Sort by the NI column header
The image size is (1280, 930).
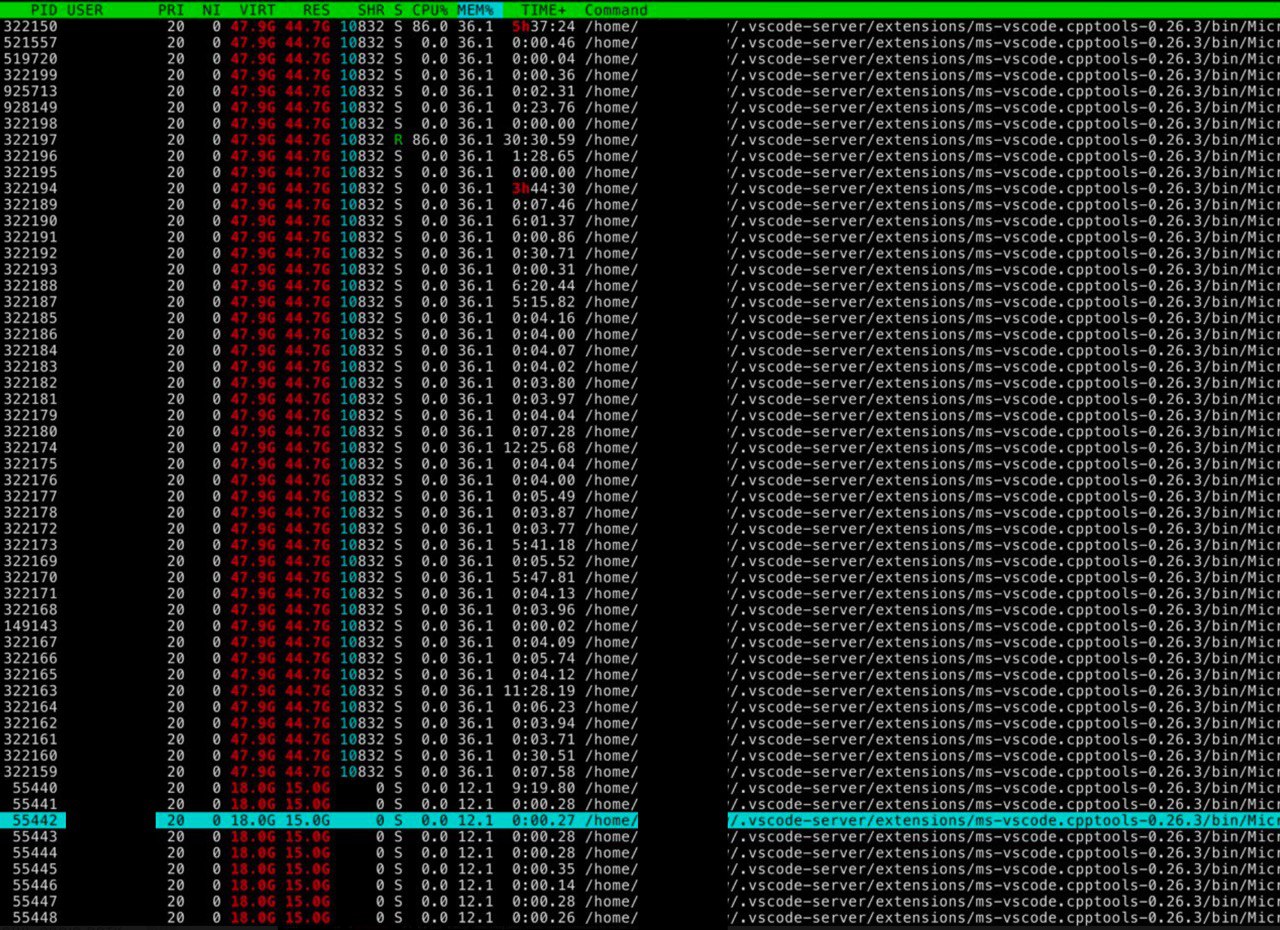[x=211, y=10]
